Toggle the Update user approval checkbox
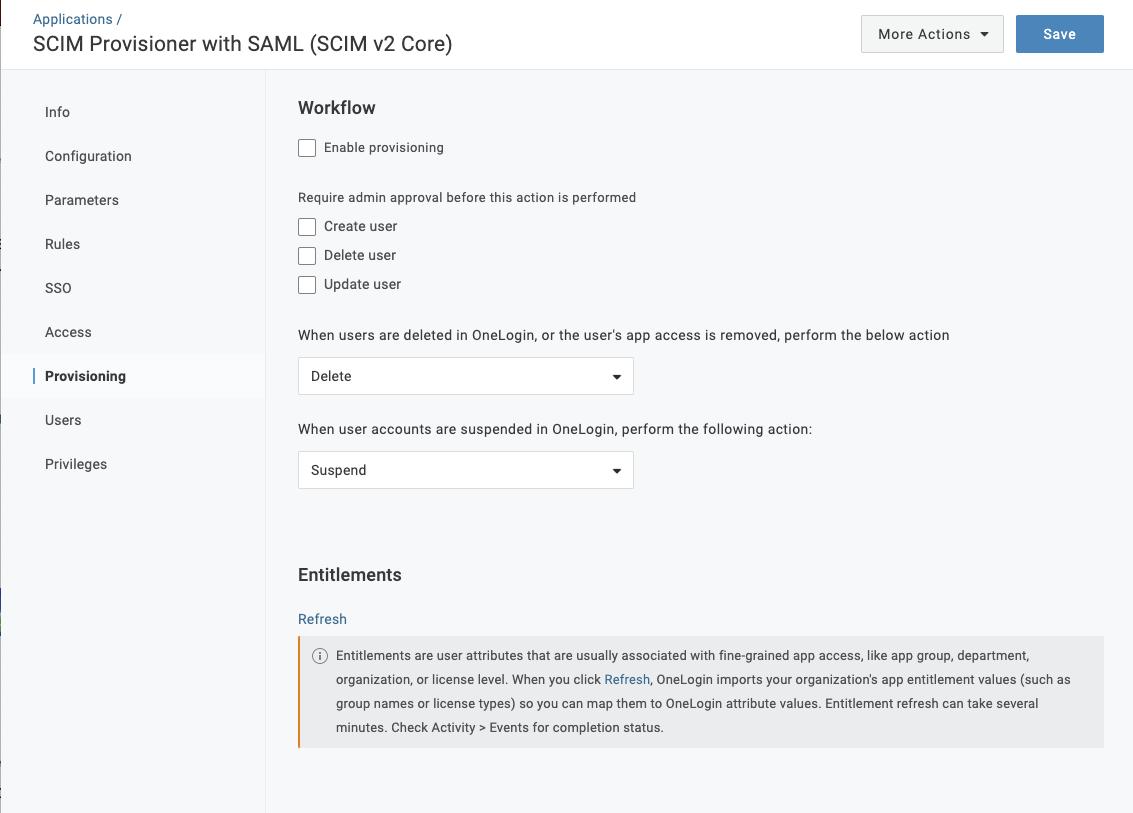Viewport: 1133px width, 813px height. (307, 285)
